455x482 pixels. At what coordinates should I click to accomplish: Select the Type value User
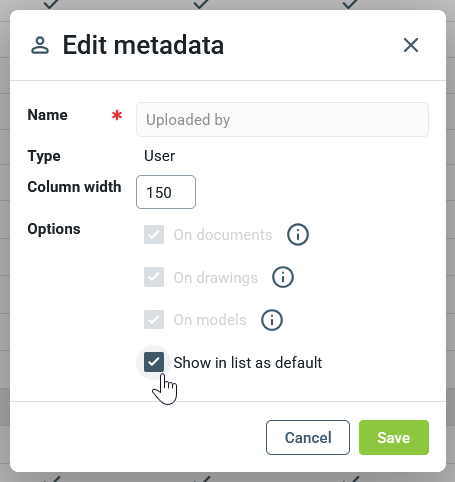pos(159,156)
